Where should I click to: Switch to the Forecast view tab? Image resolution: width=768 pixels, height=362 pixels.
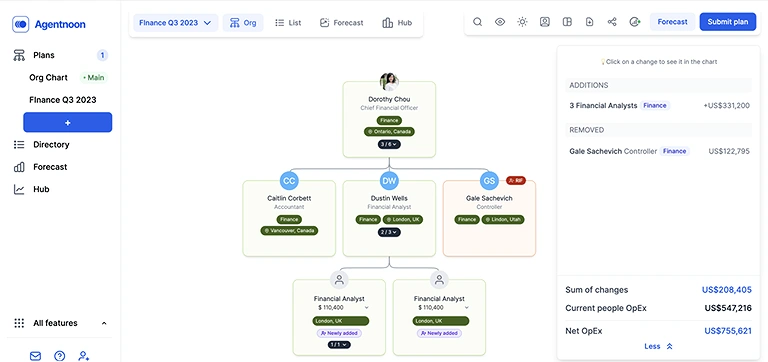coord(341,23)
